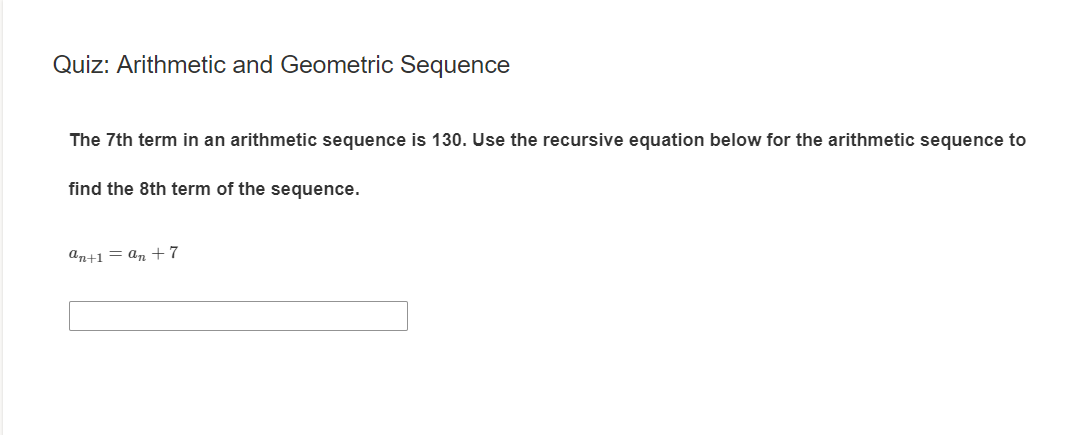The height and width of the screenshot is (435, 1078).
Task: Click the "+ 7" in the equation
Action: [x=167, y=253]
